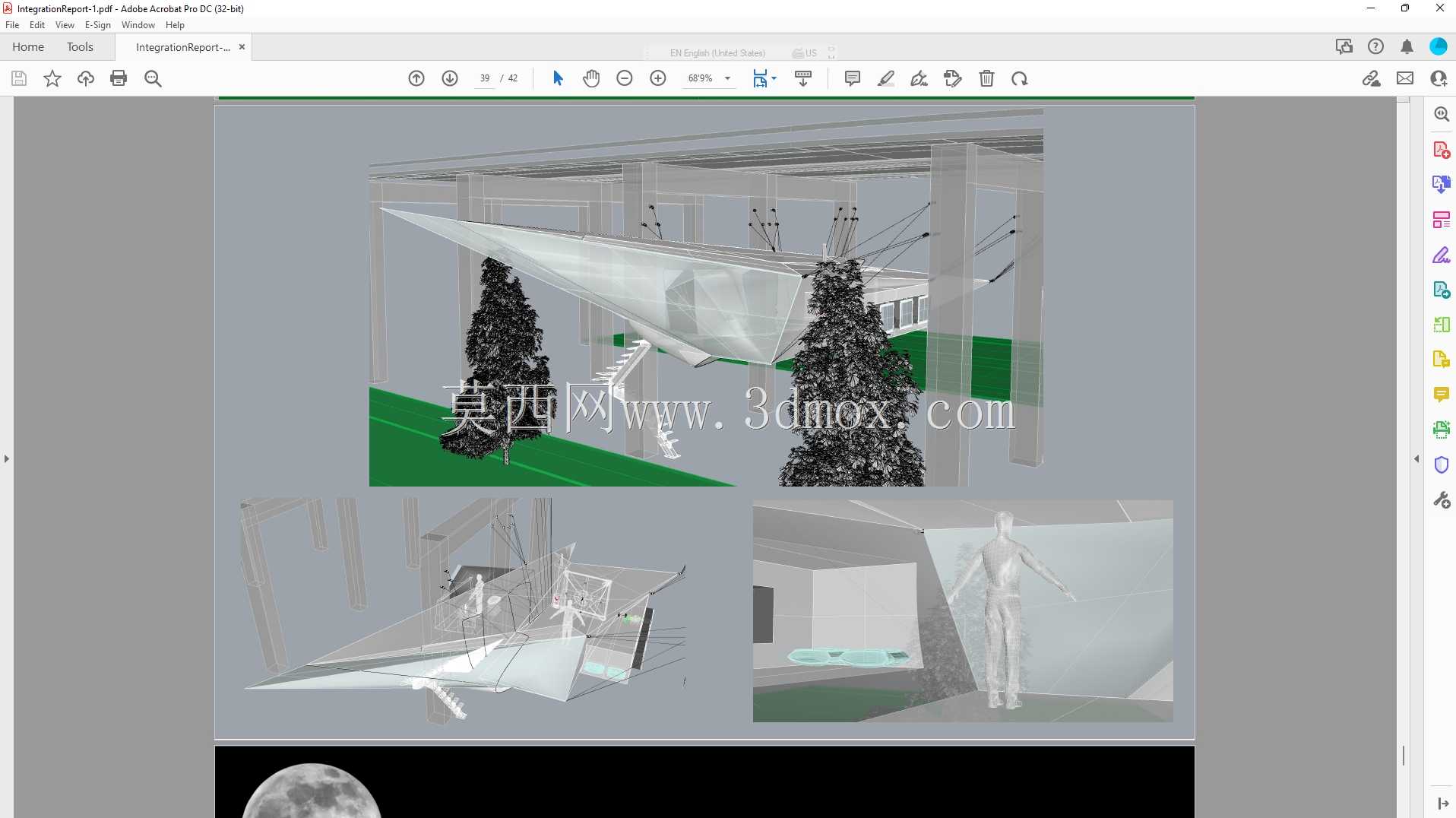
Task: Go to next page arrow
Action: 450,78
